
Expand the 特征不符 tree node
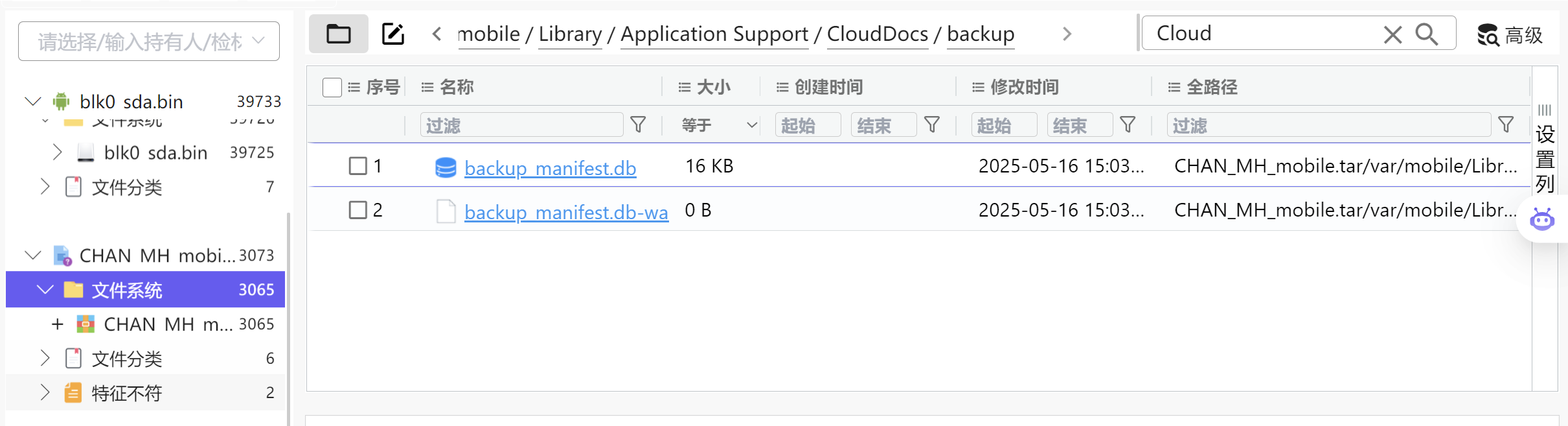click(45, 392)
